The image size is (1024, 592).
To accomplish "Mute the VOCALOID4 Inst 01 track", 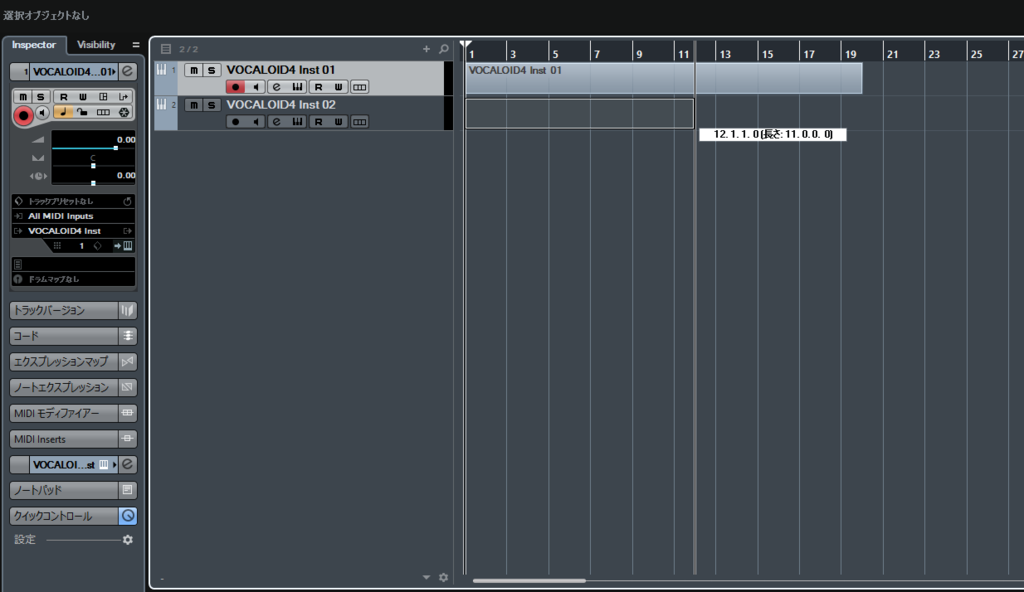I will click(194, 70).
